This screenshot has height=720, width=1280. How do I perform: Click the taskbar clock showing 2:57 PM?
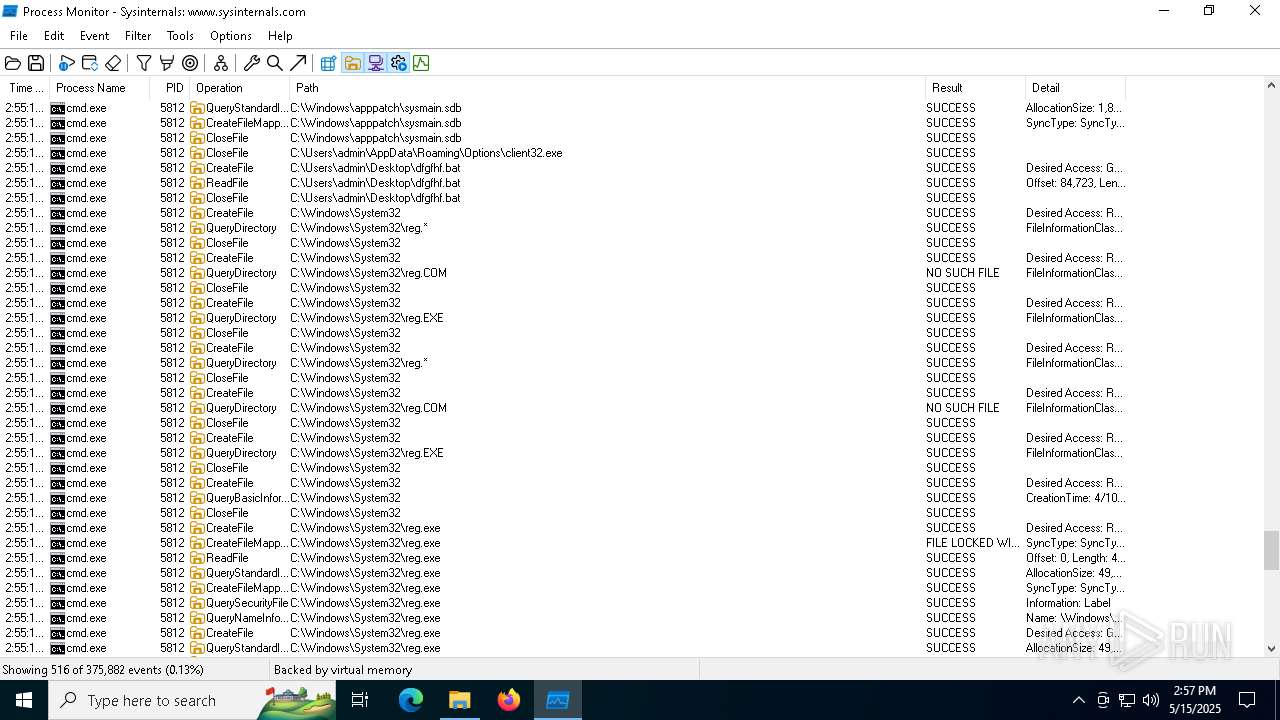tap(1194, 700)
